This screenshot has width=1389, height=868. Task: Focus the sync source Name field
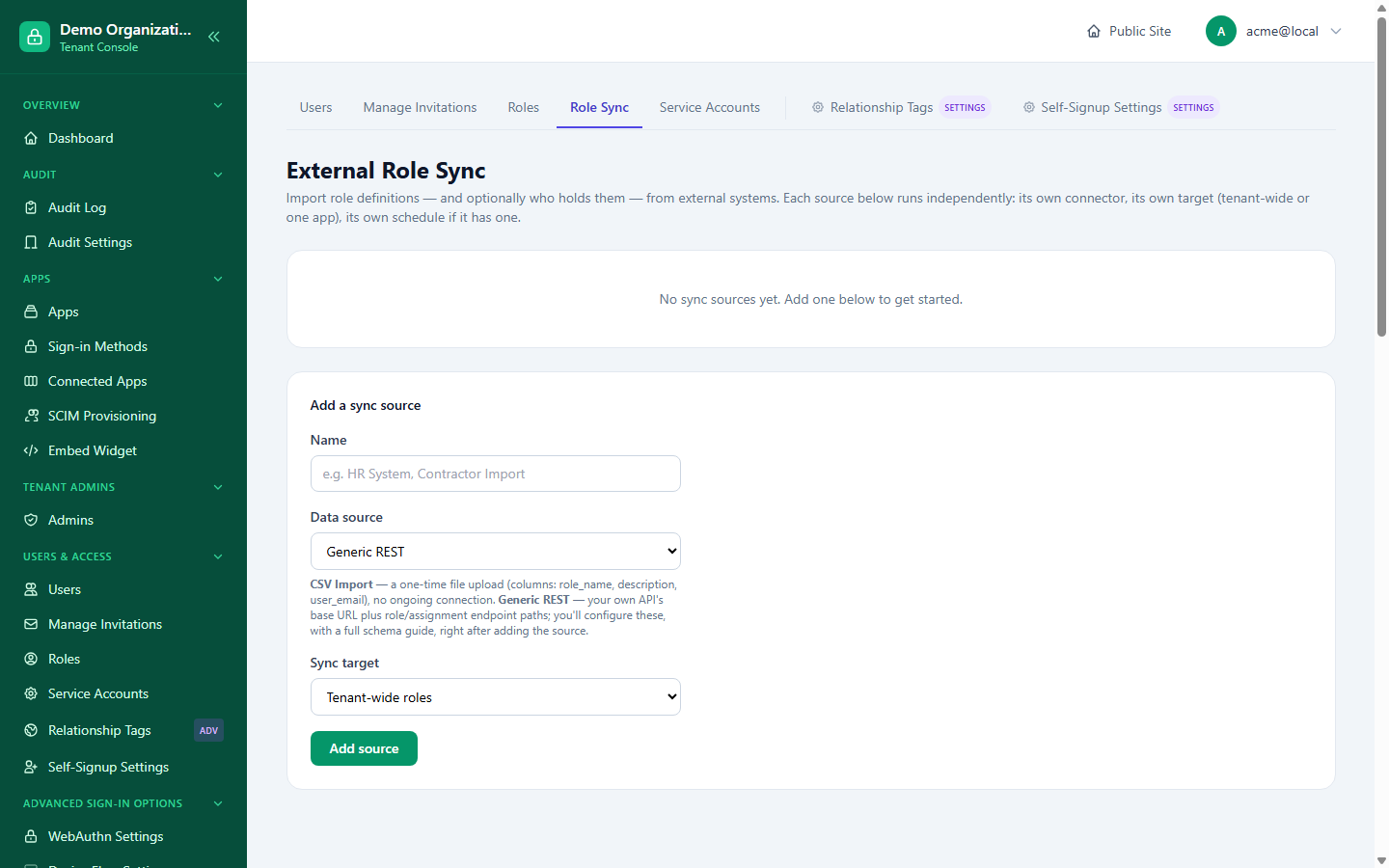tap(496, 474)
